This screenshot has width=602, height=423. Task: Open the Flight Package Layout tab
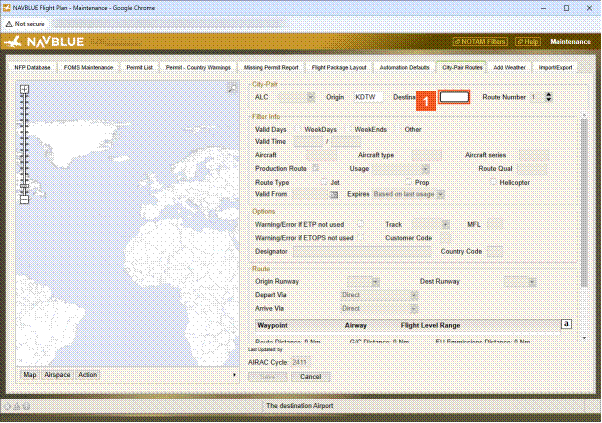click(339, 68)
